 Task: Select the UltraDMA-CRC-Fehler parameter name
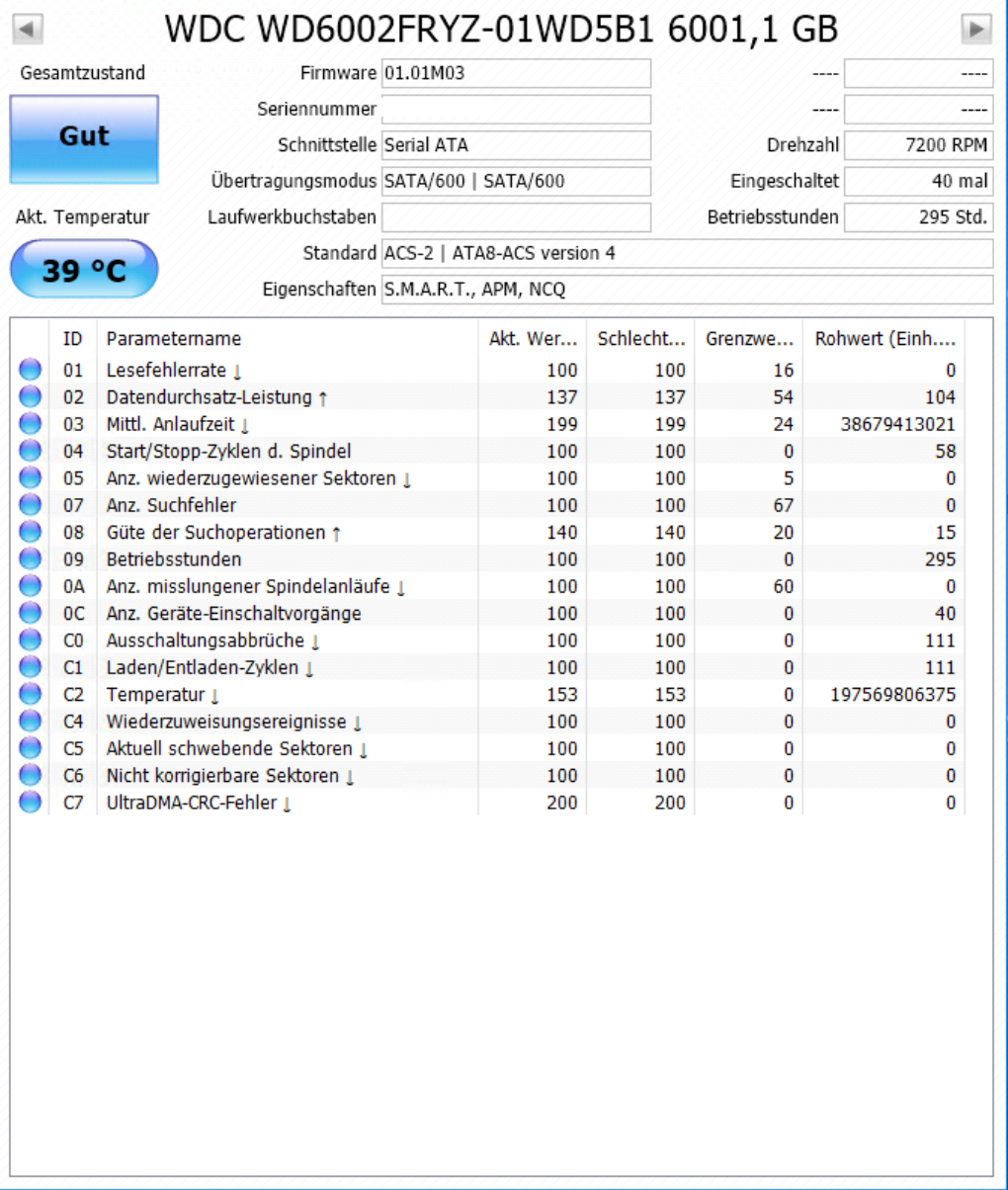coord(199,803)
